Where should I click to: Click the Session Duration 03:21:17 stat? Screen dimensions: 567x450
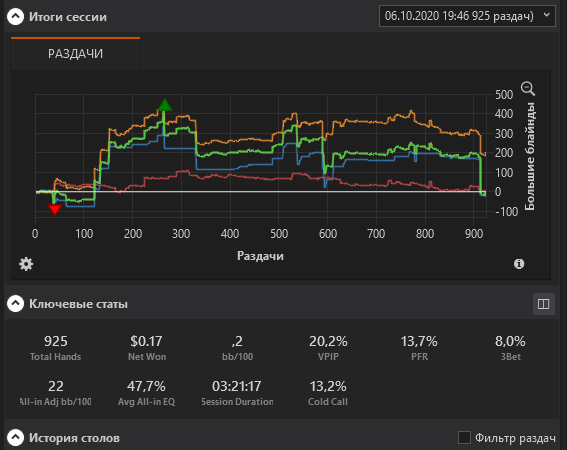(x=237, y=393)
